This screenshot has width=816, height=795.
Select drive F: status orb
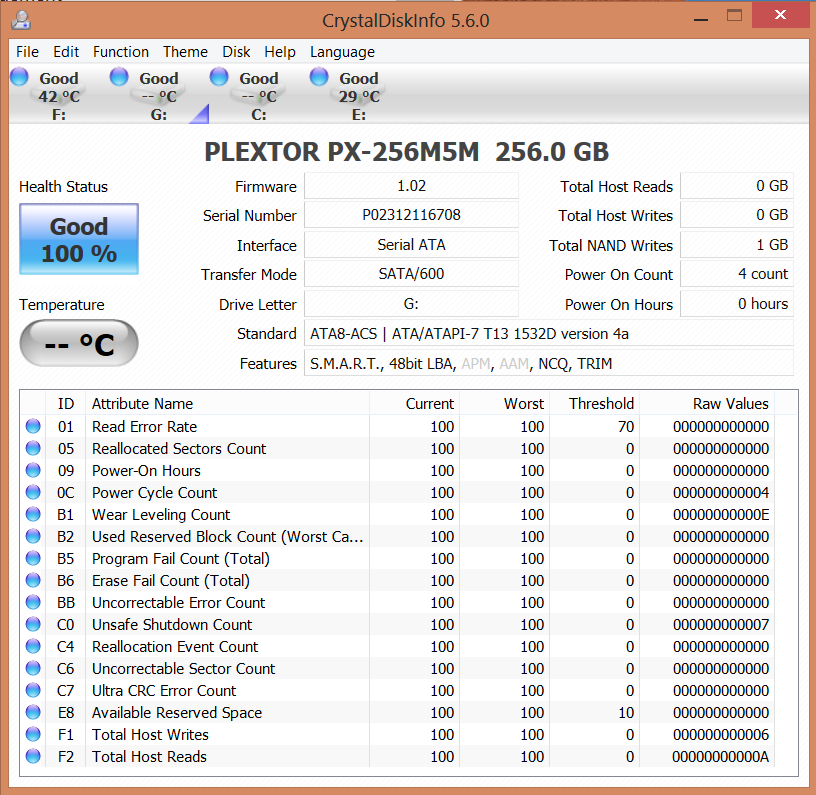point(19,77)
